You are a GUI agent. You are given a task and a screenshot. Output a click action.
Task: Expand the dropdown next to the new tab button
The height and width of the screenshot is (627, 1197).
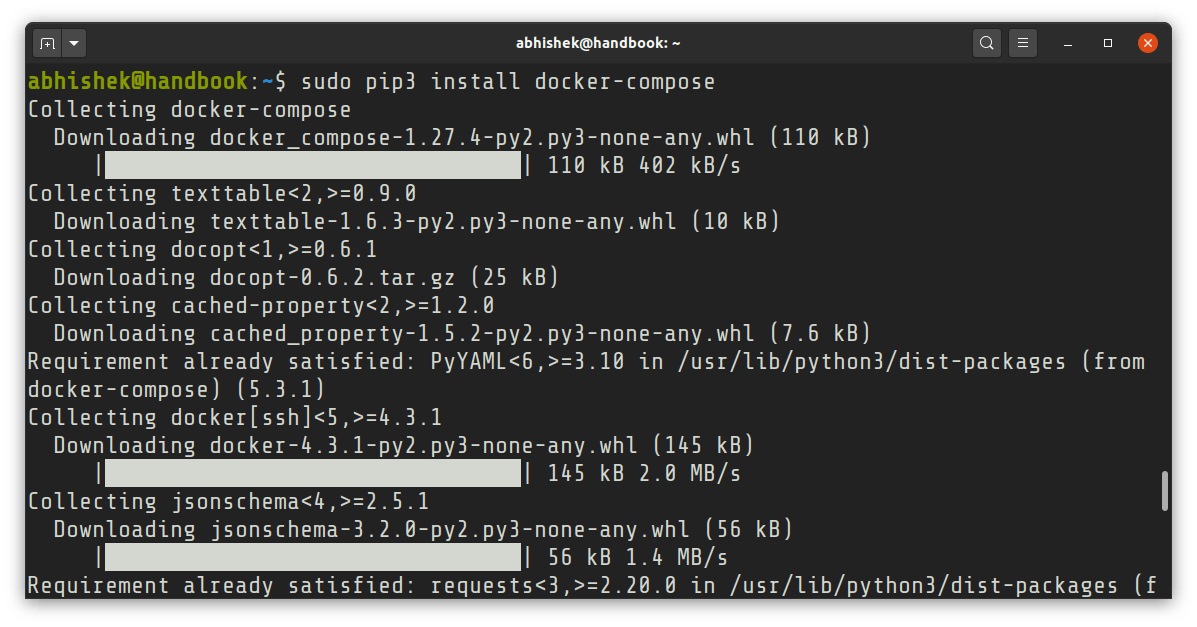[x=73, y=43]
